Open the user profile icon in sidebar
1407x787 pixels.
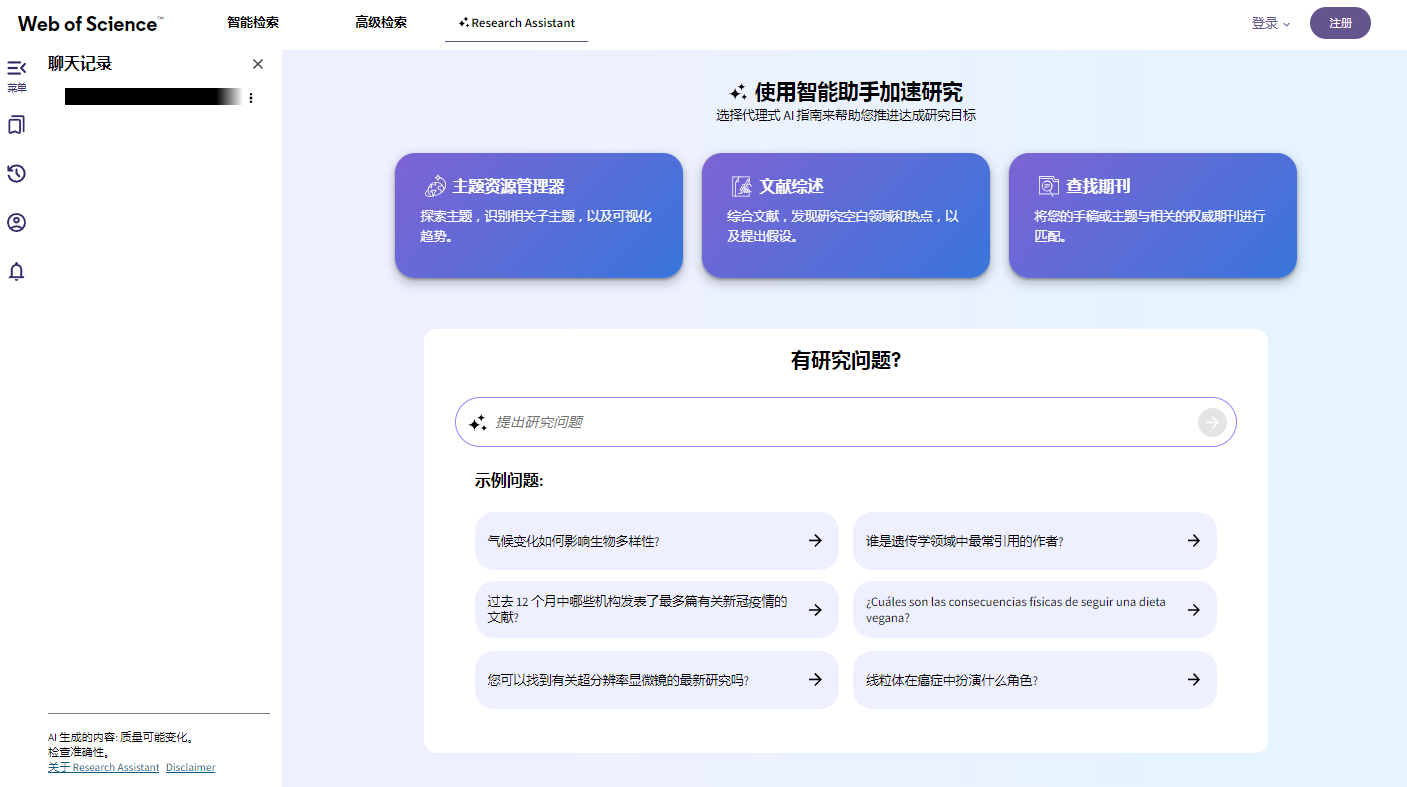pyautogui.click(x=16, y=222)
